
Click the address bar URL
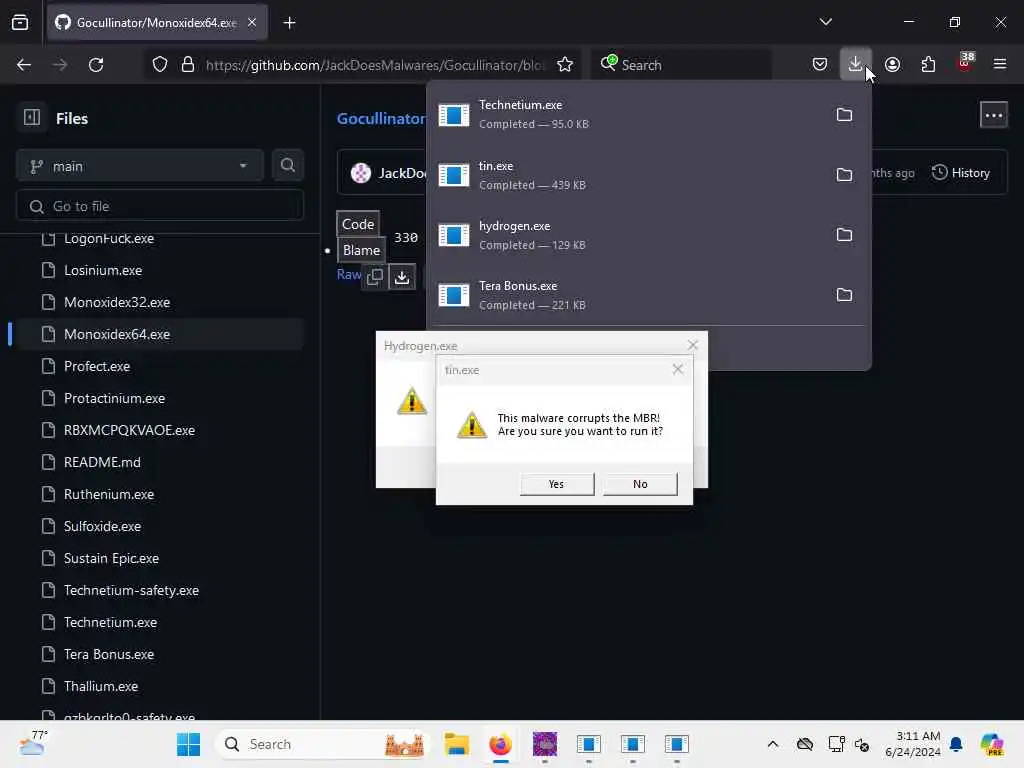[374, 65]
